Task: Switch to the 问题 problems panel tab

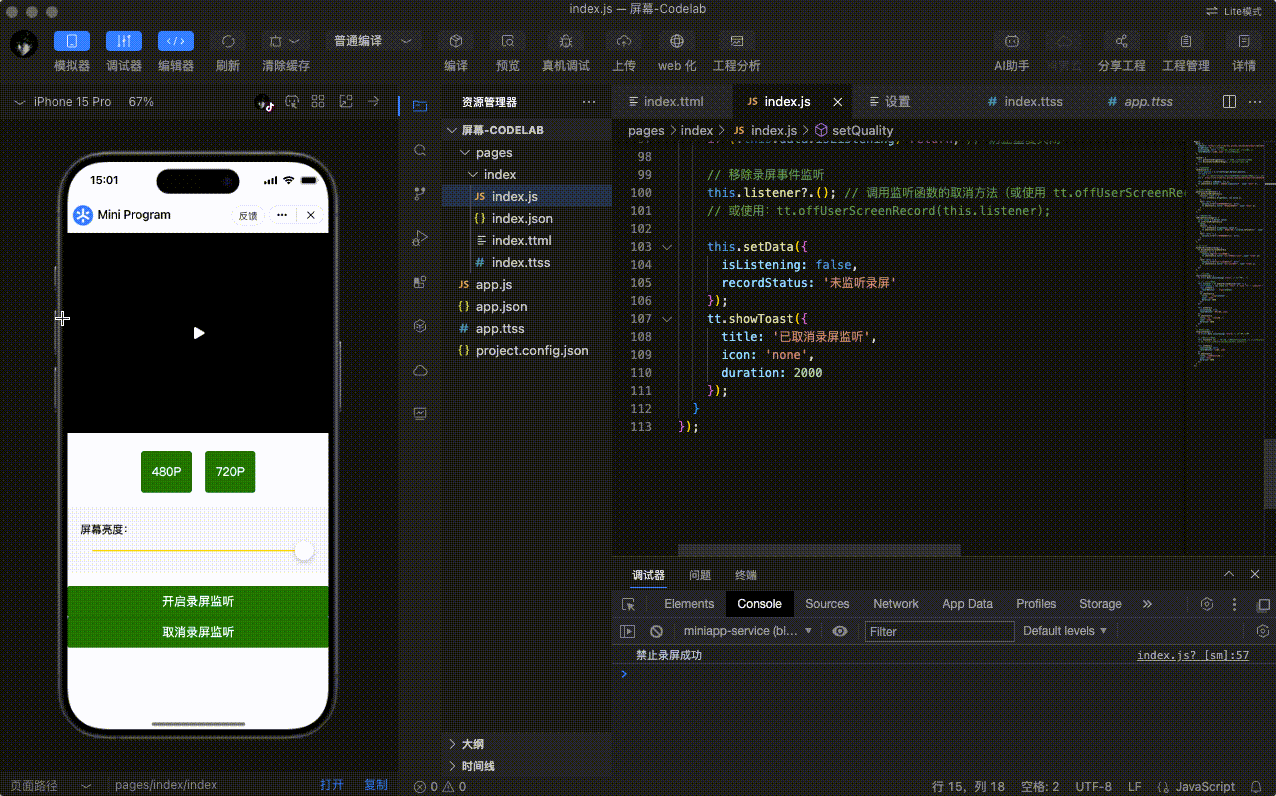Action: [700, 575]
